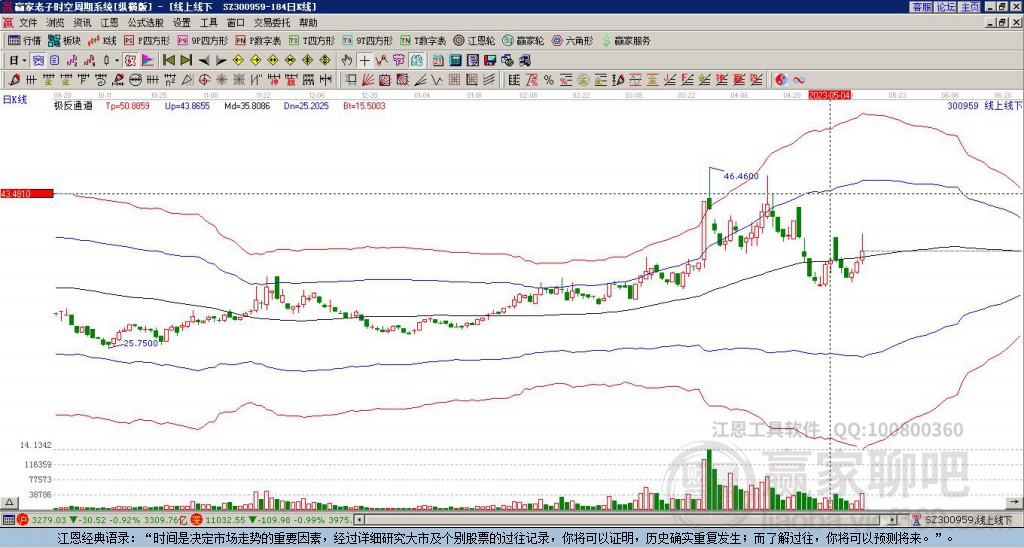Open the 窗口 menu
This screenshot has height=548, width=1024.
coord(236,23)
